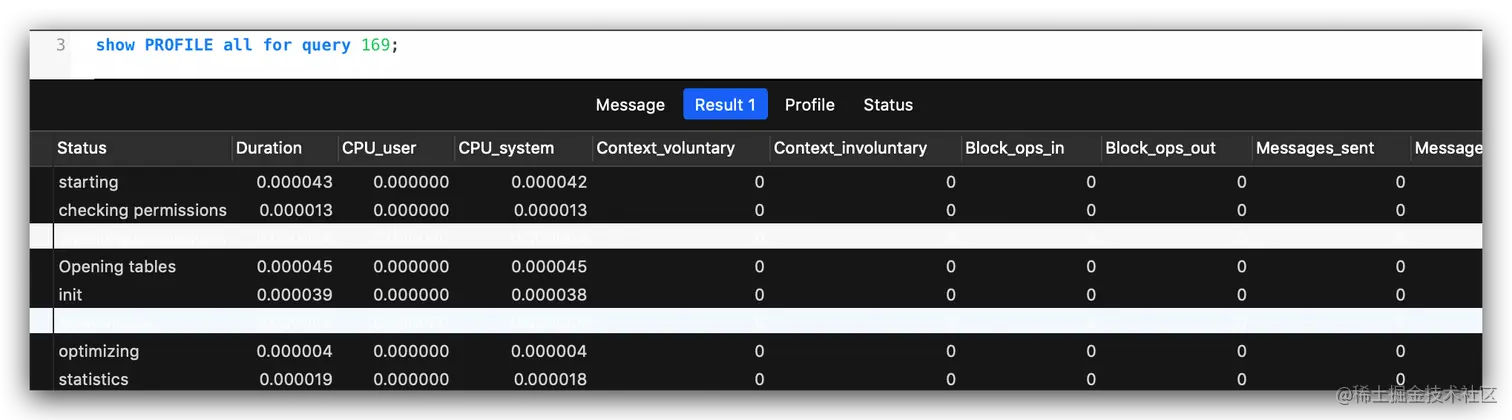Click the CPU_system column header
Image resolution: width=1512 pixels, height=420 pixels.
[506, 148]
